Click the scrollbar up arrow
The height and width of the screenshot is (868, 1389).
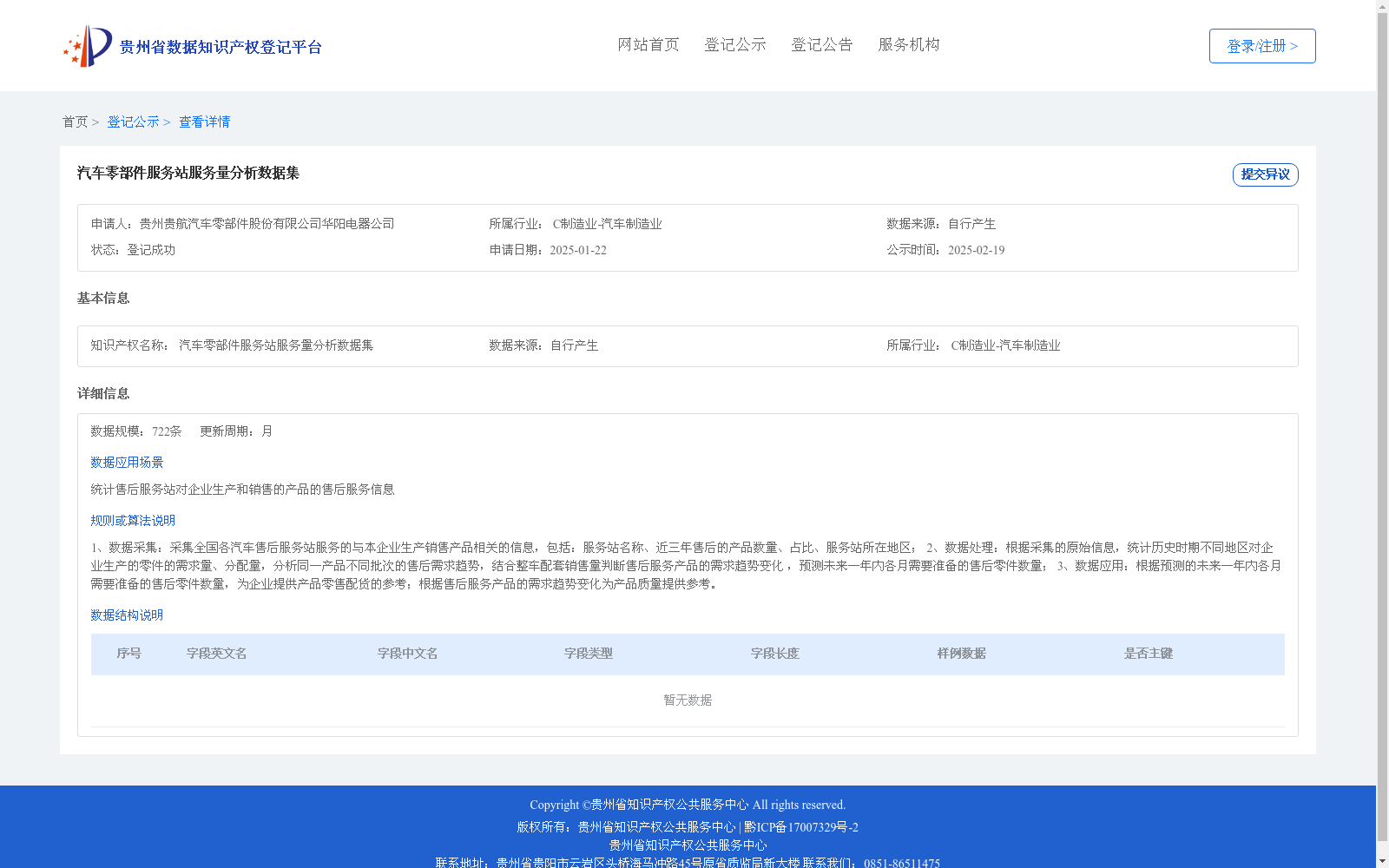[1382, 6]
